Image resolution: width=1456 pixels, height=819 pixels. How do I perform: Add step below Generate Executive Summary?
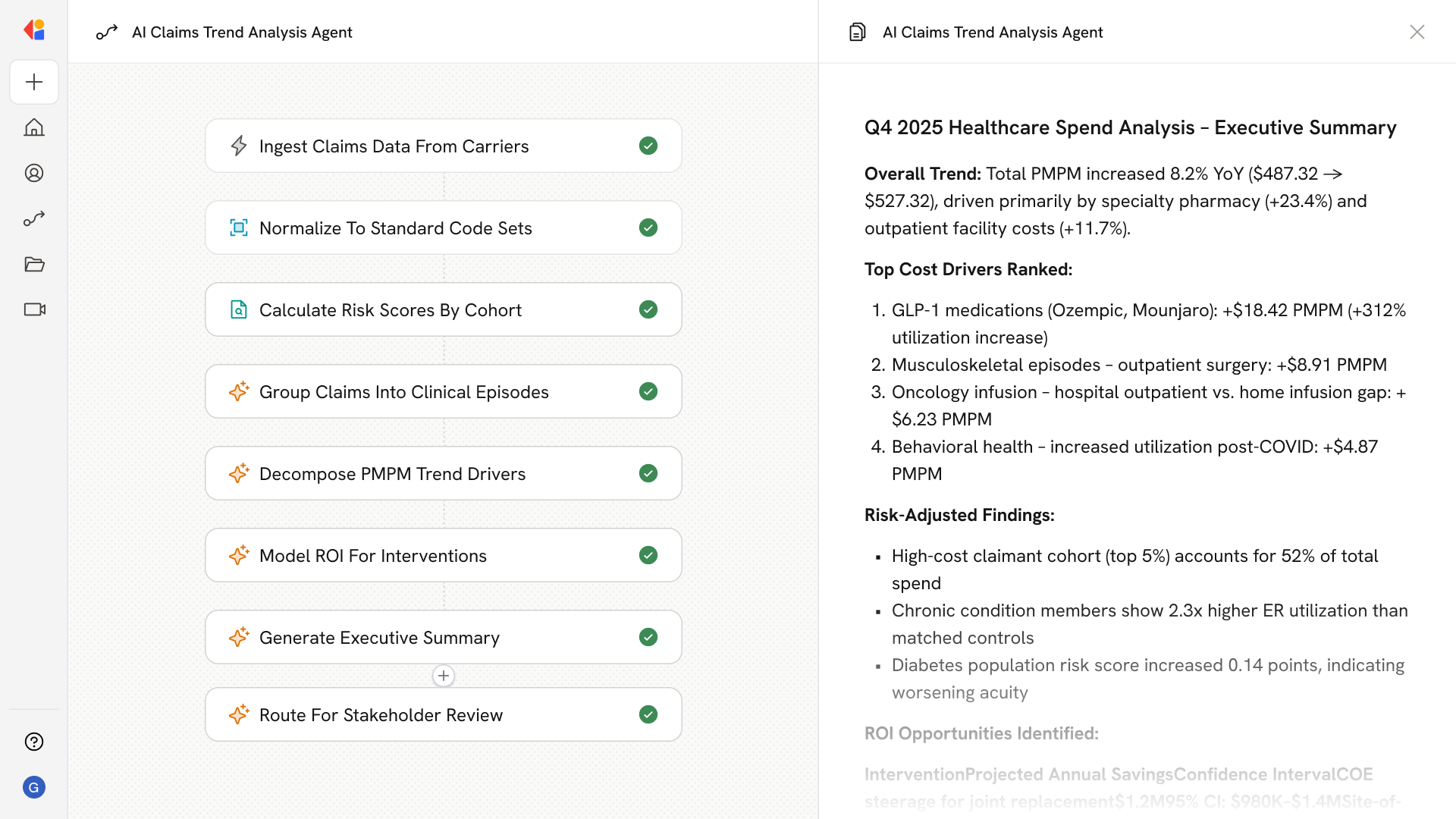coord(444,676)
